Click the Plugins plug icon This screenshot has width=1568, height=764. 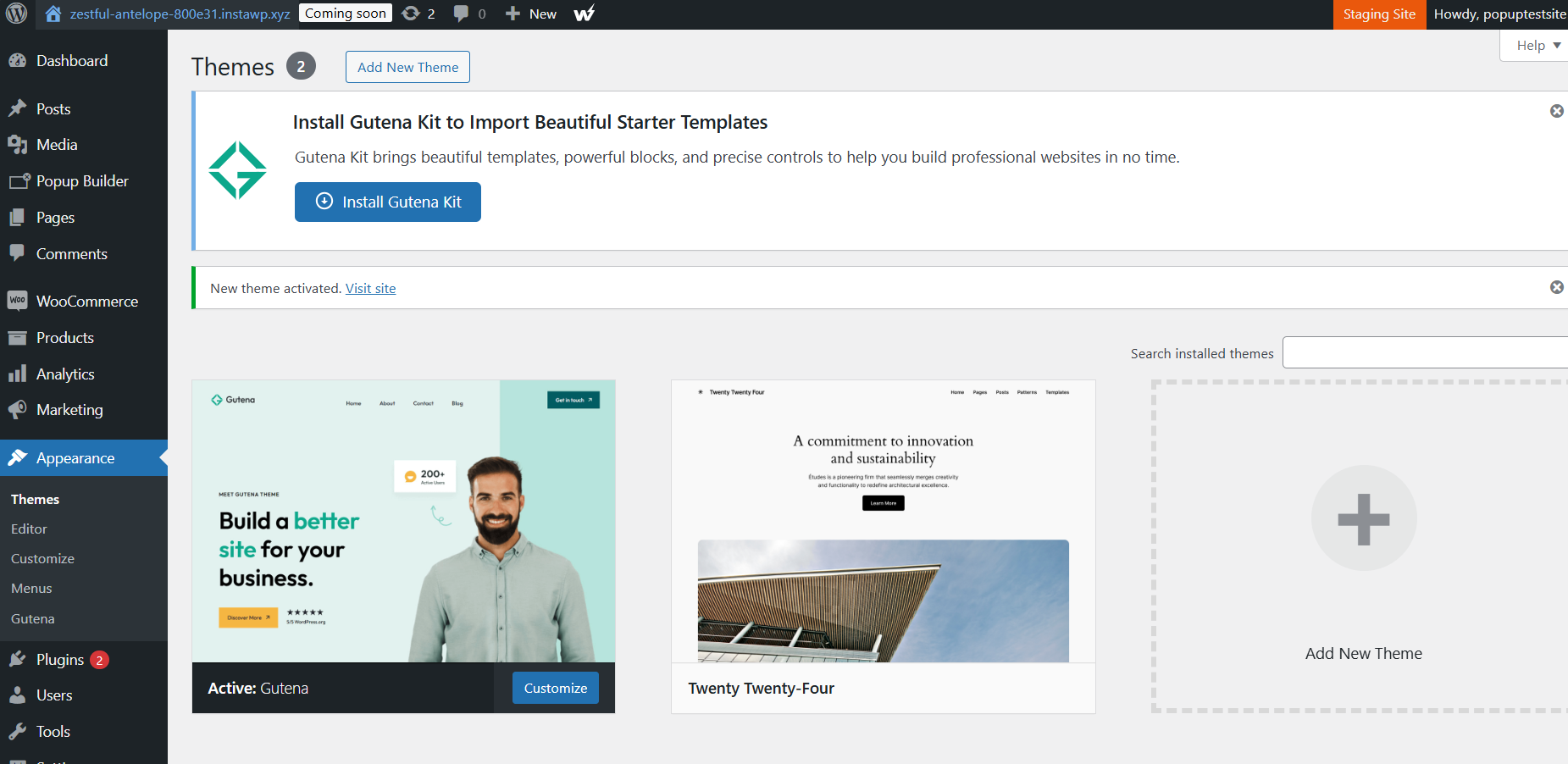tap(18, 659)
